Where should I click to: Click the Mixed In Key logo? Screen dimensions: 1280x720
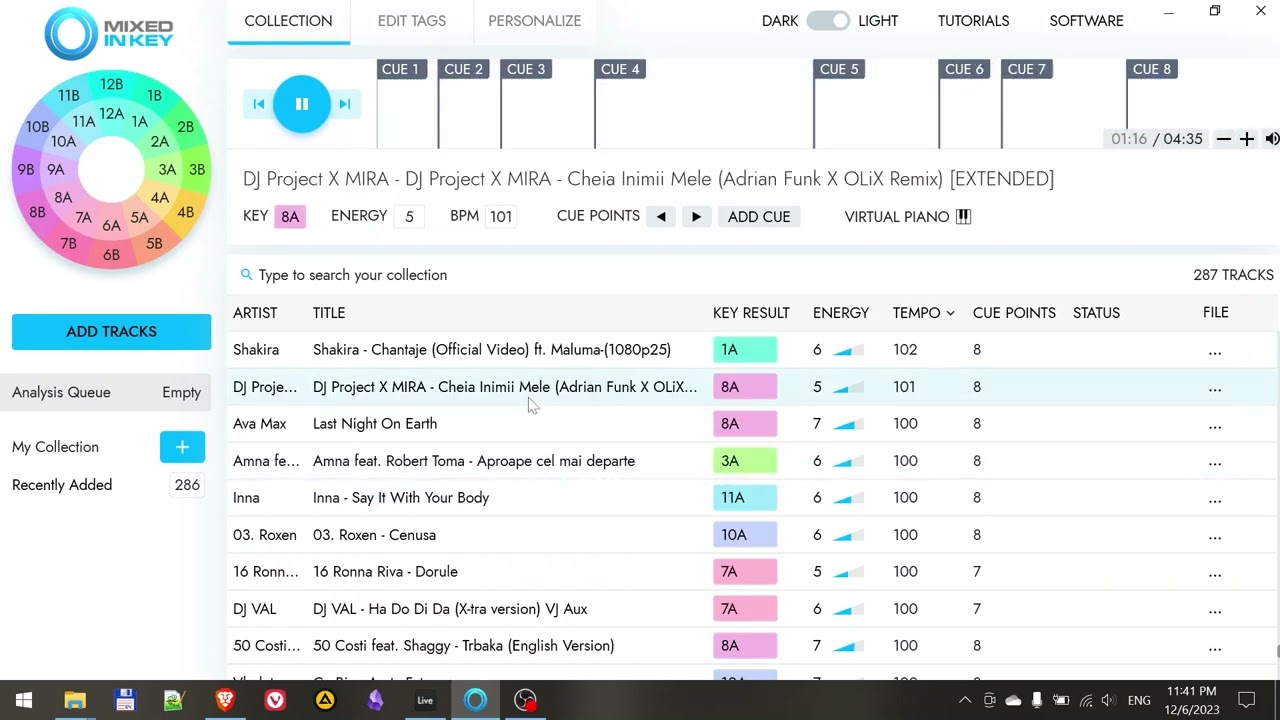pyautogui.click(x=109, y=32)
